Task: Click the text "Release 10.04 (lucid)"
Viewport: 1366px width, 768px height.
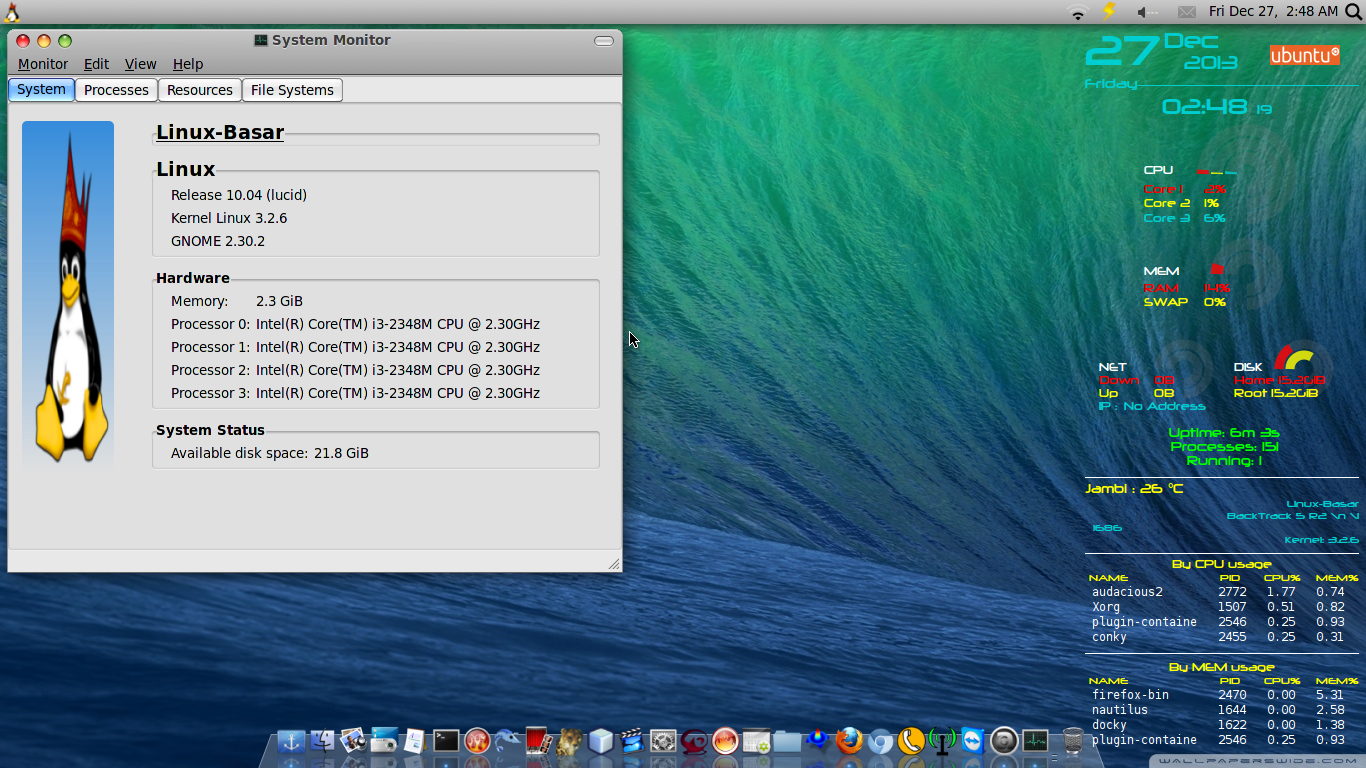Action: (239, 195)
